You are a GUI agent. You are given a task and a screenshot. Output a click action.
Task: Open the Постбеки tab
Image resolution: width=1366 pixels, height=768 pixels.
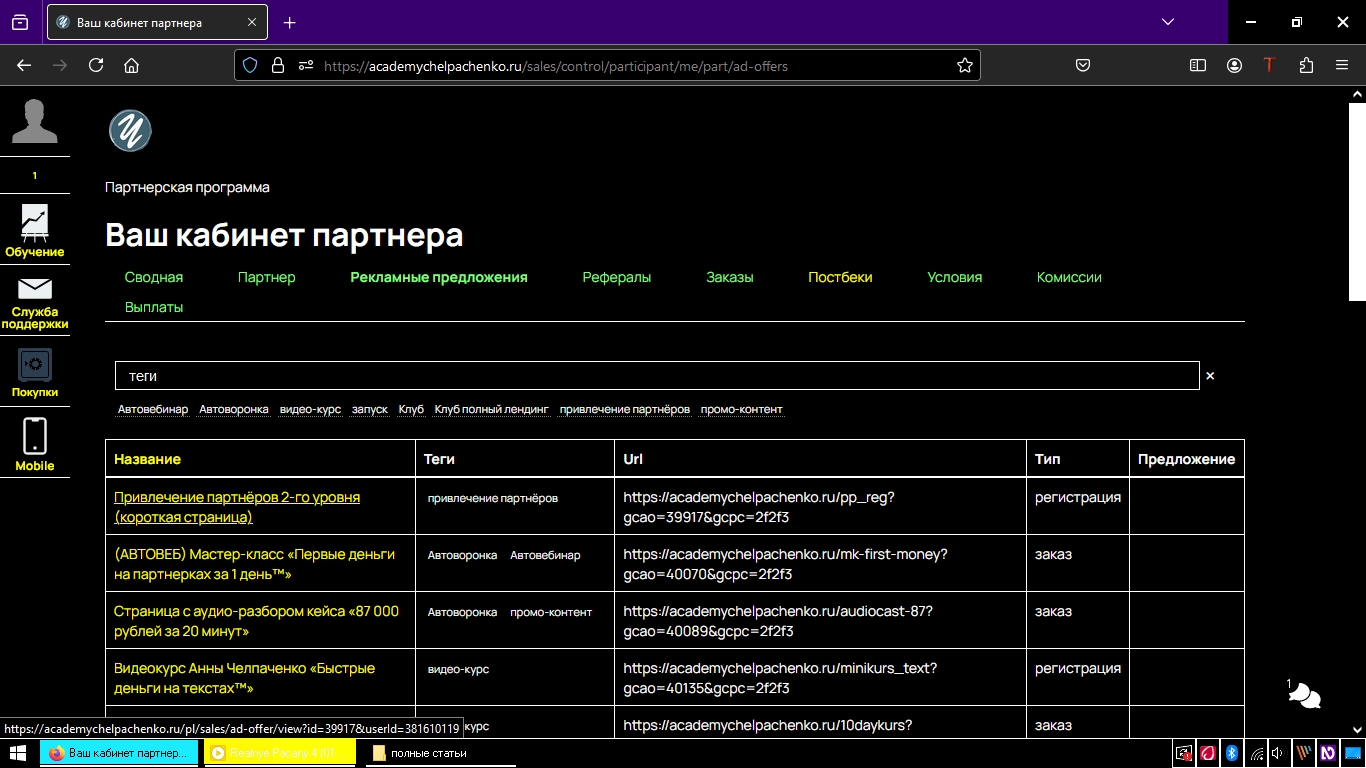pos(840,277)
